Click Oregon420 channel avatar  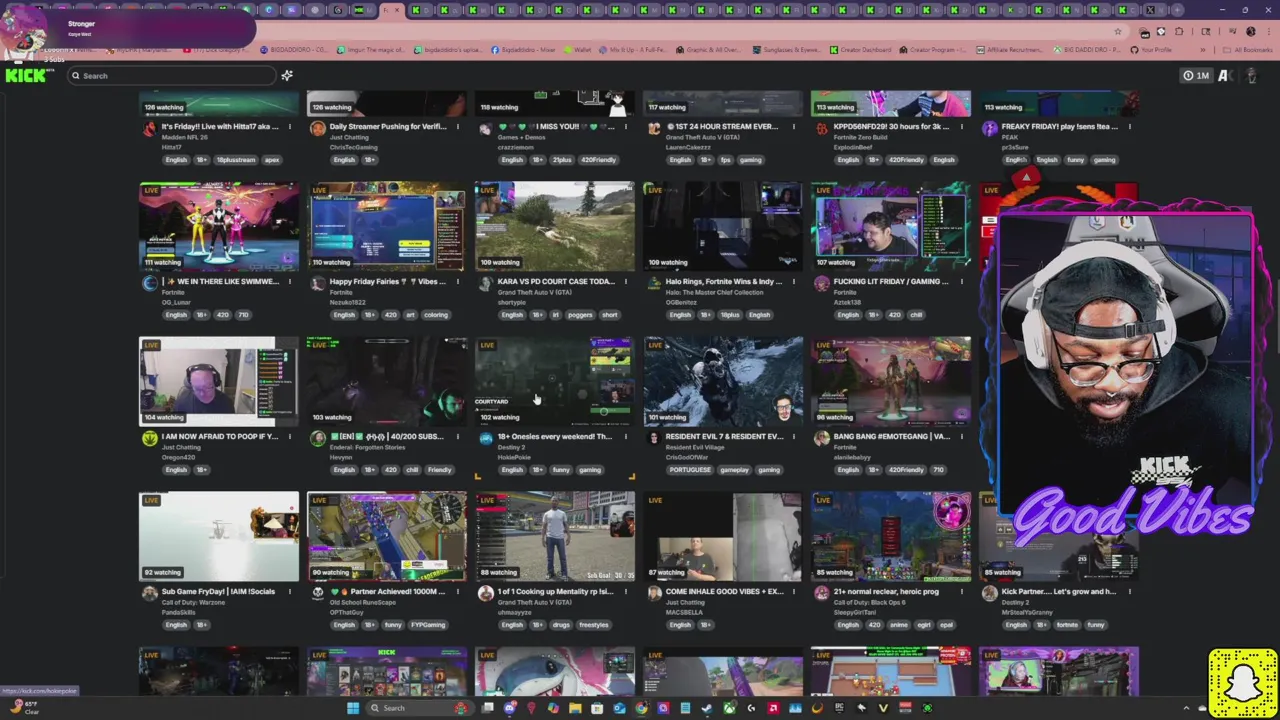coord(149,438)
